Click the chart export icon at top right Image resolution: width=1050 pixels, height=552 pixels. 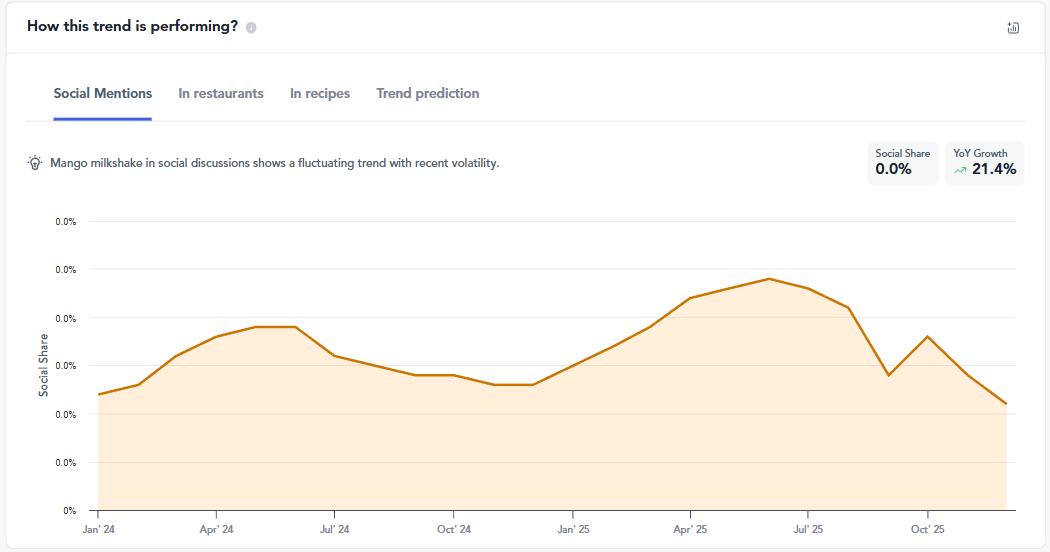pos(1013,28)
